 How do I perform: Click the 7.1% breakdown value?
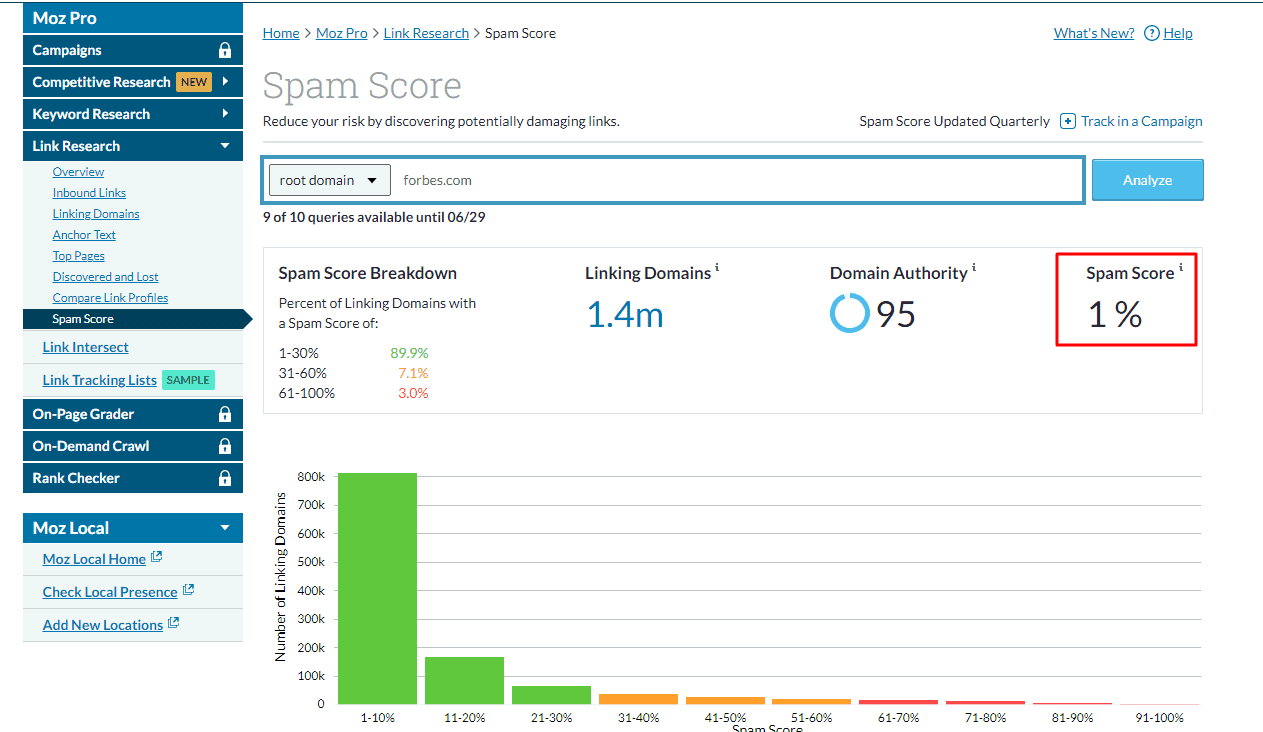tap(414, 373)
